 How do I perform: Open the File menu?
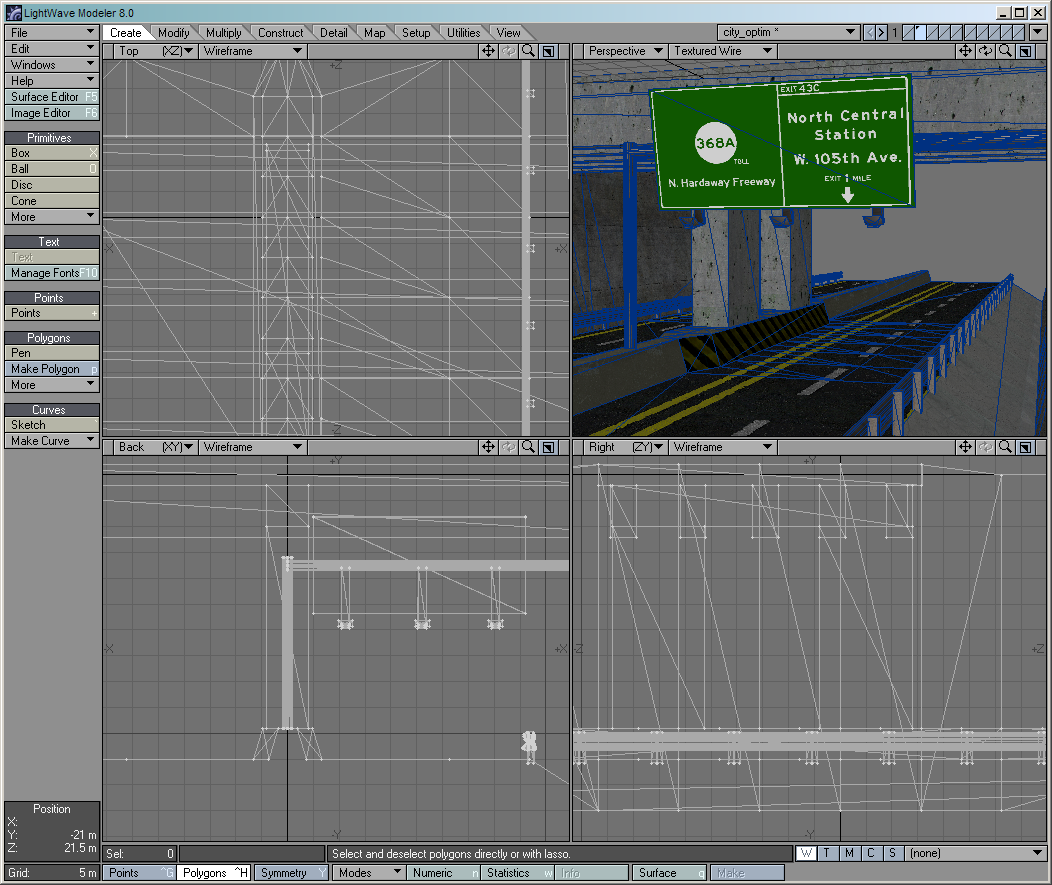click(52, 33)
